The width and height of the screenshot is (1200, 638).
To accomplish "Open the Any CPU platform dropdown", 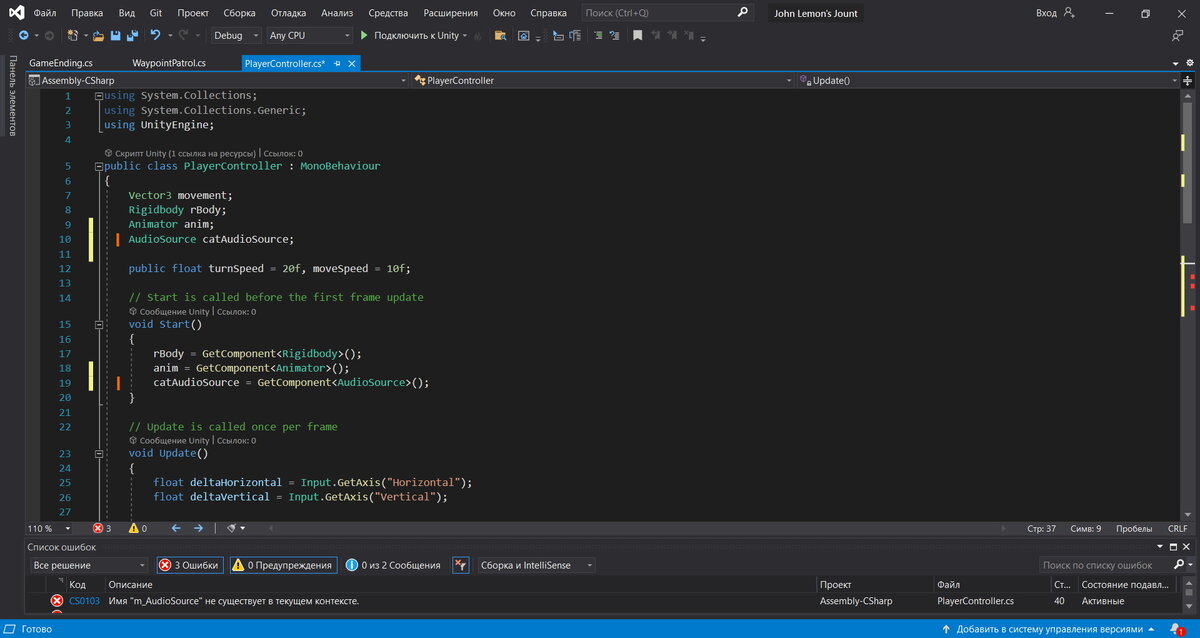I will (x=309, y=35).
